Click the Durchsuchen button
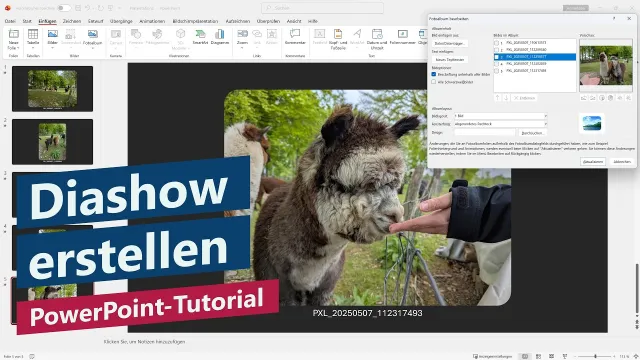 coord(533,133)
